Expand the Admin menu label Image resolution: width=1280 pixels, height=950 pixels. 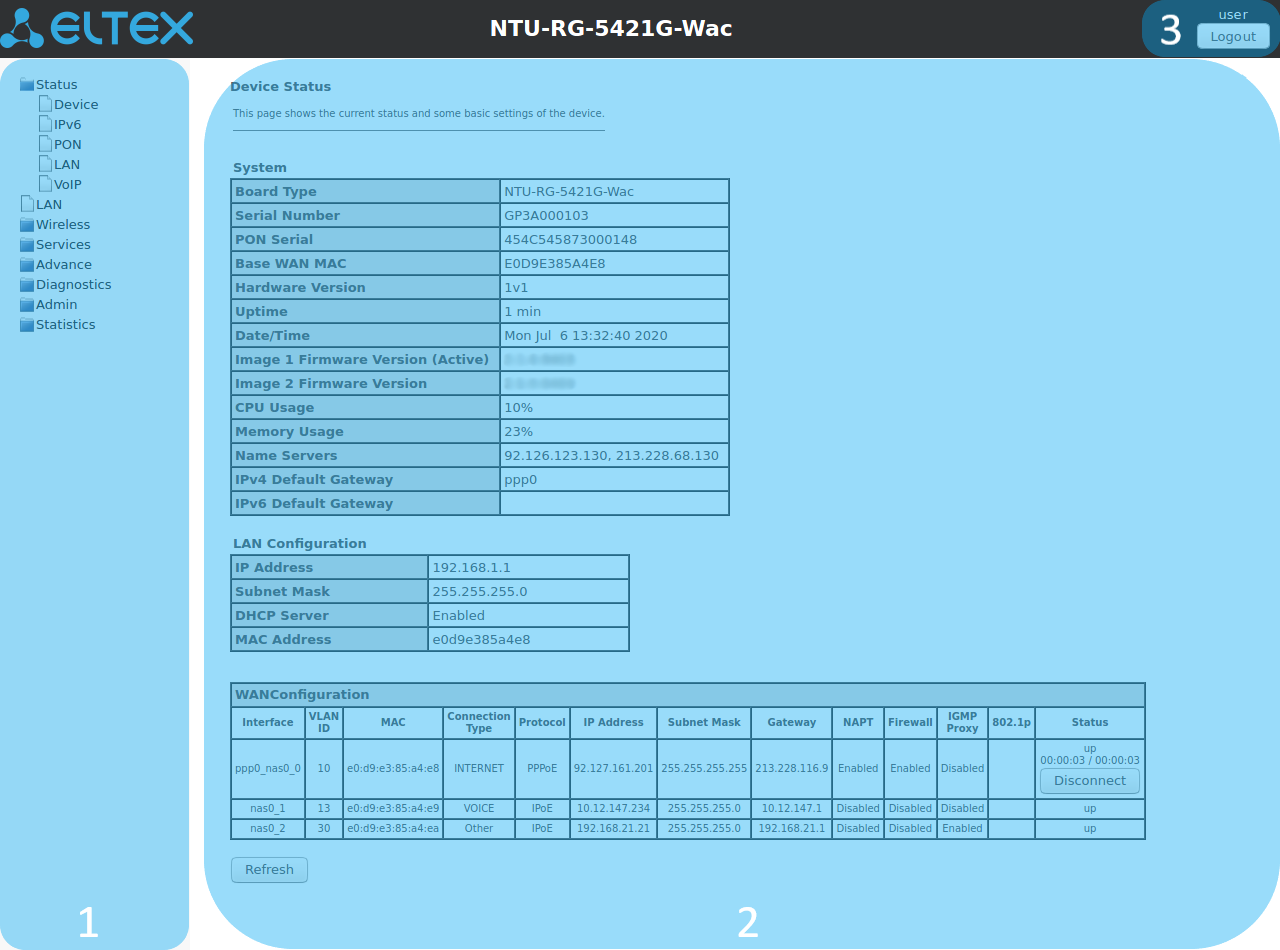56,305
